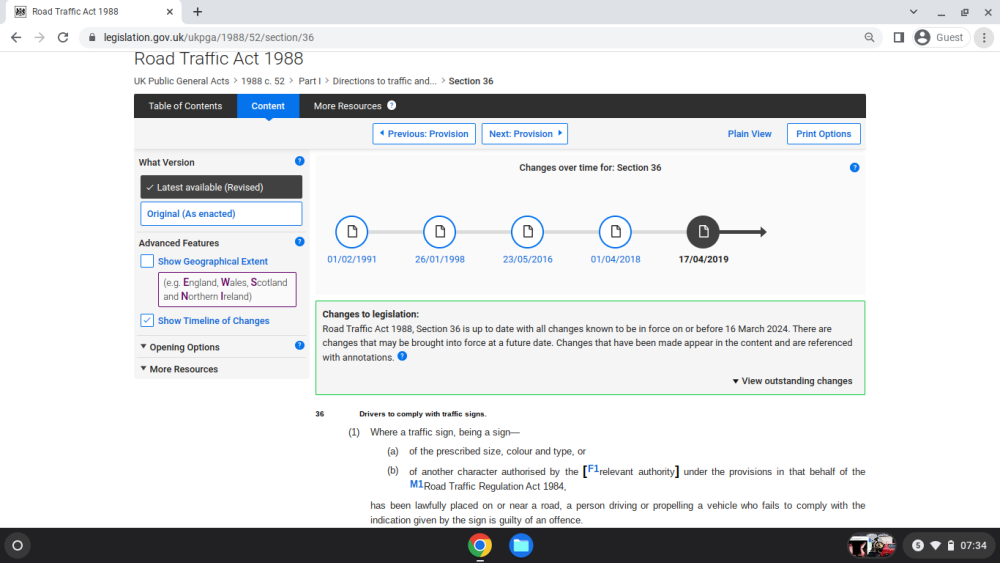Click help icon in Changes to legislation box
Screen dimensions: 1000x563
pos(402,356)
